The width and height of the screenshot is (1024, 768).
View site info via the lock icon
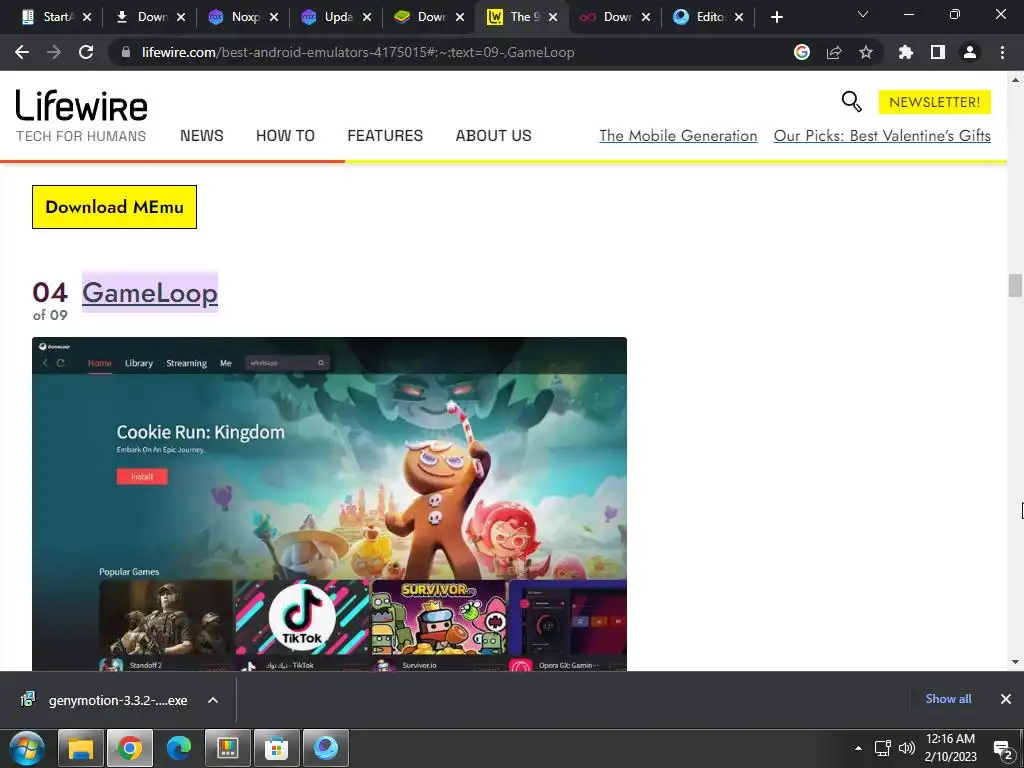(x=125, y=52)
